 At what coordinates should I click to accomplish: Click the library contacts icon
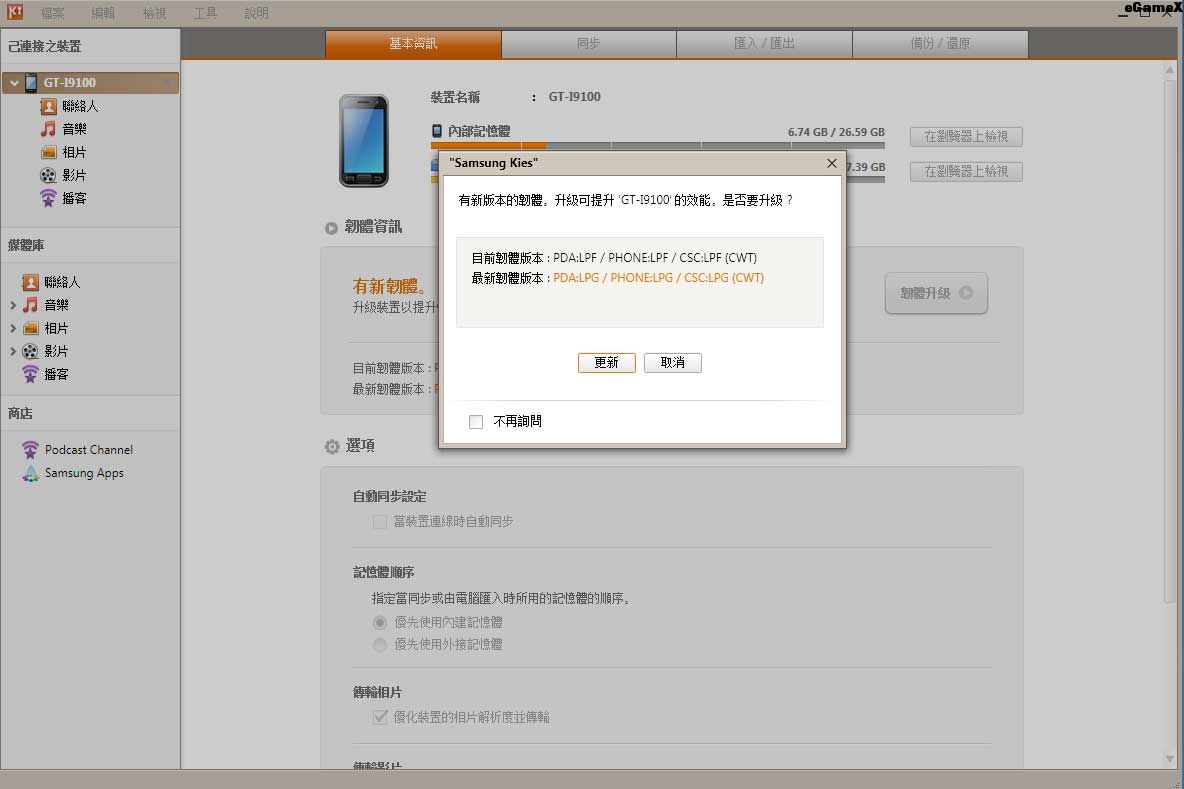(30, 282)
